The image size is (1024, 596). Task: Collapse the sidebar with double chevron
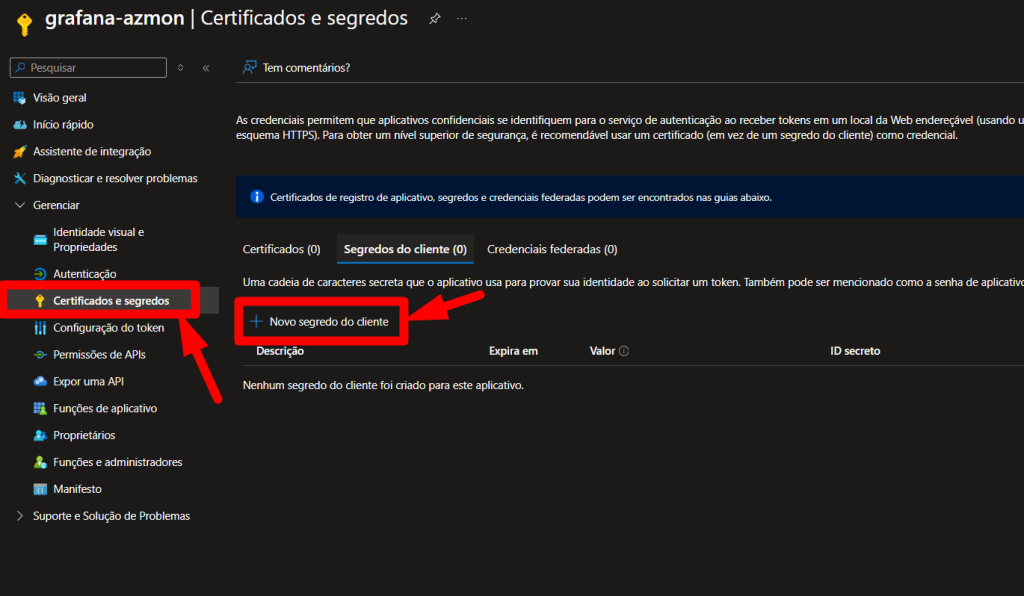pos(206,68)
